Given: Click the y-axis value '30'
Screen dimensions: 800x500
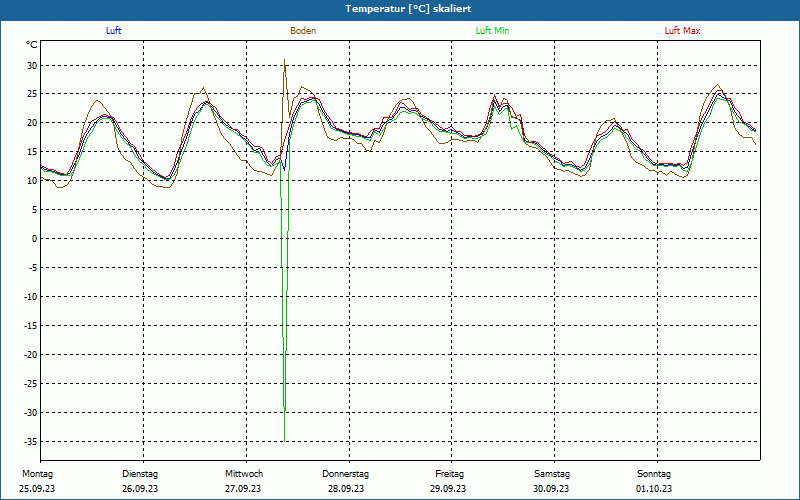Looking at the screenshot, I should point(32,65).
